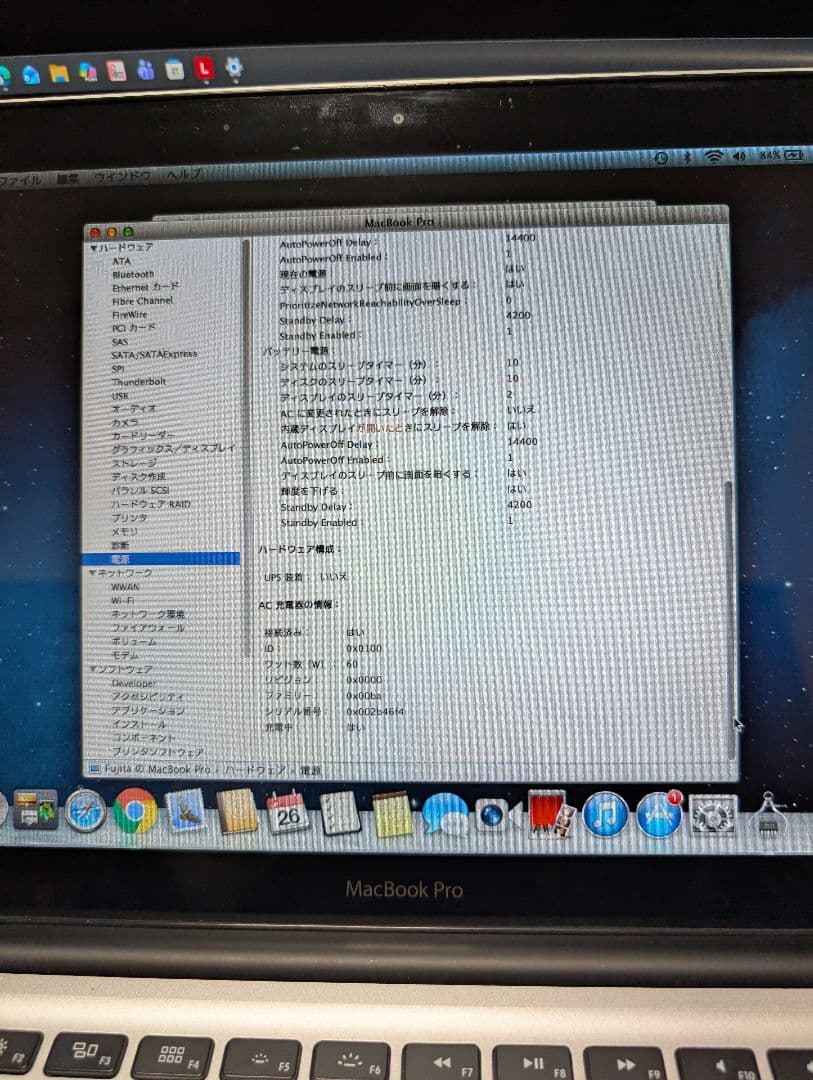Open the volume control in the menu bar

(740, 156)
